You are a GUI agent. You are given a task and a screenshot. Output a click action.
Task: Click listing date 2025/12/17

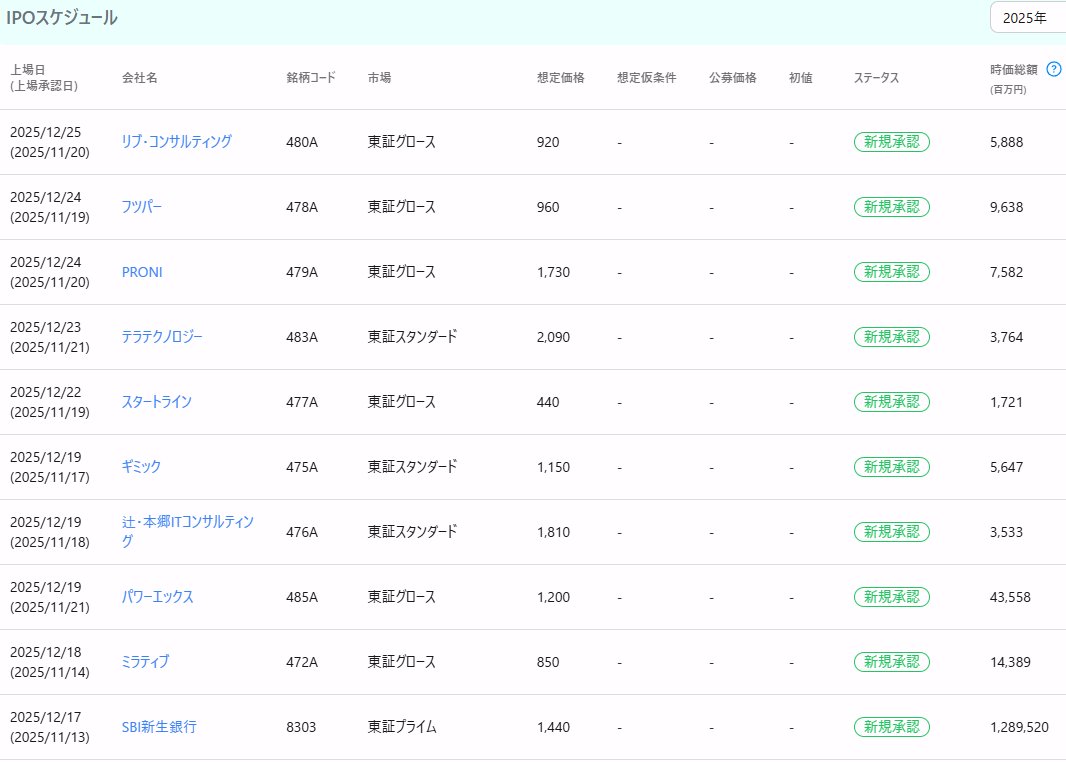[x=46, y=717]
